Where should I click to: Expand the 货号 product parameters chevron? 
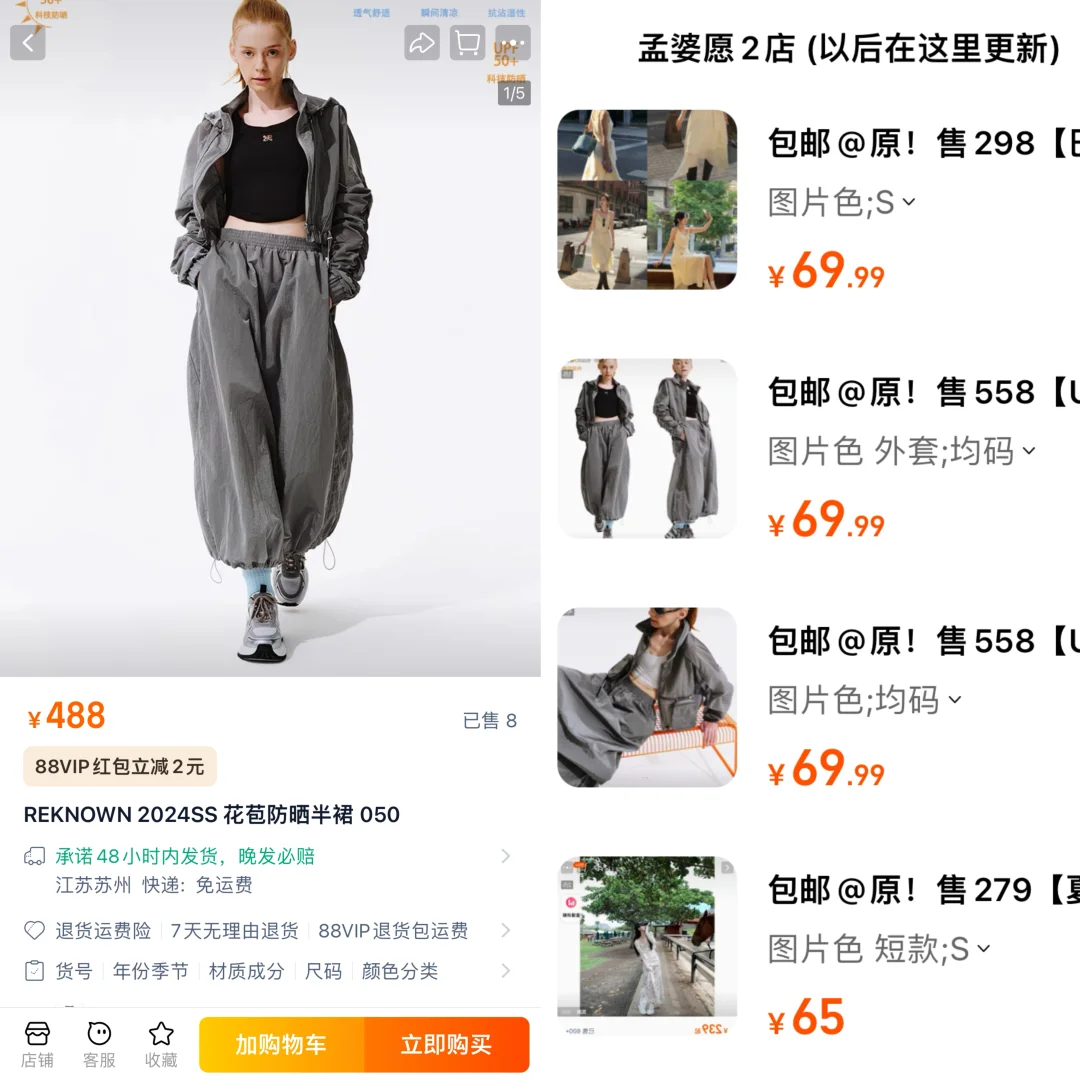(x=506, y=970)
